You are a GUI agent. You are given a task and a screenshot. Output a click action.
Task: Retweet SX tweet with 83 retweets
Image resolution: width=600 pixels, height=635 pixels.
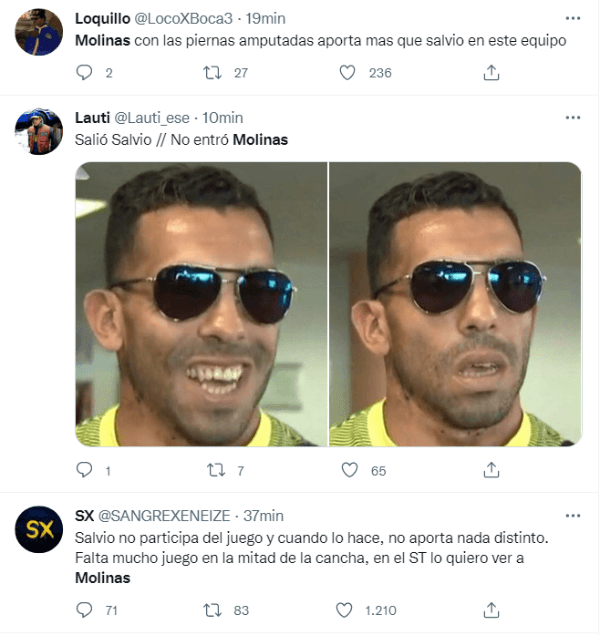pos(212,610)
